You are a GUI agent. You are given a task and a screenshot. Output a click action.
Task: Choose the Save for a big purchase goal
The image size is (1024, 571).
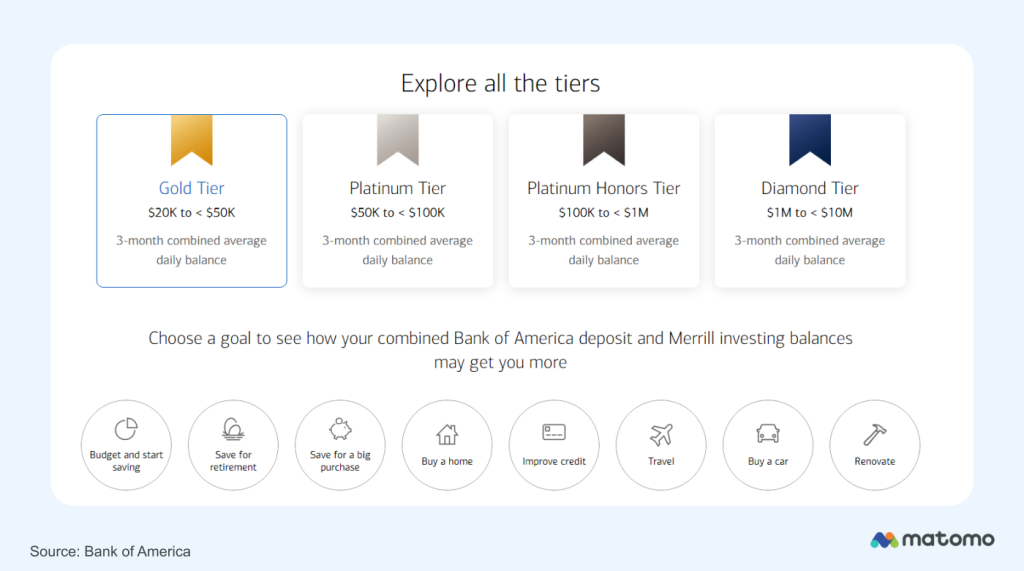340,445
